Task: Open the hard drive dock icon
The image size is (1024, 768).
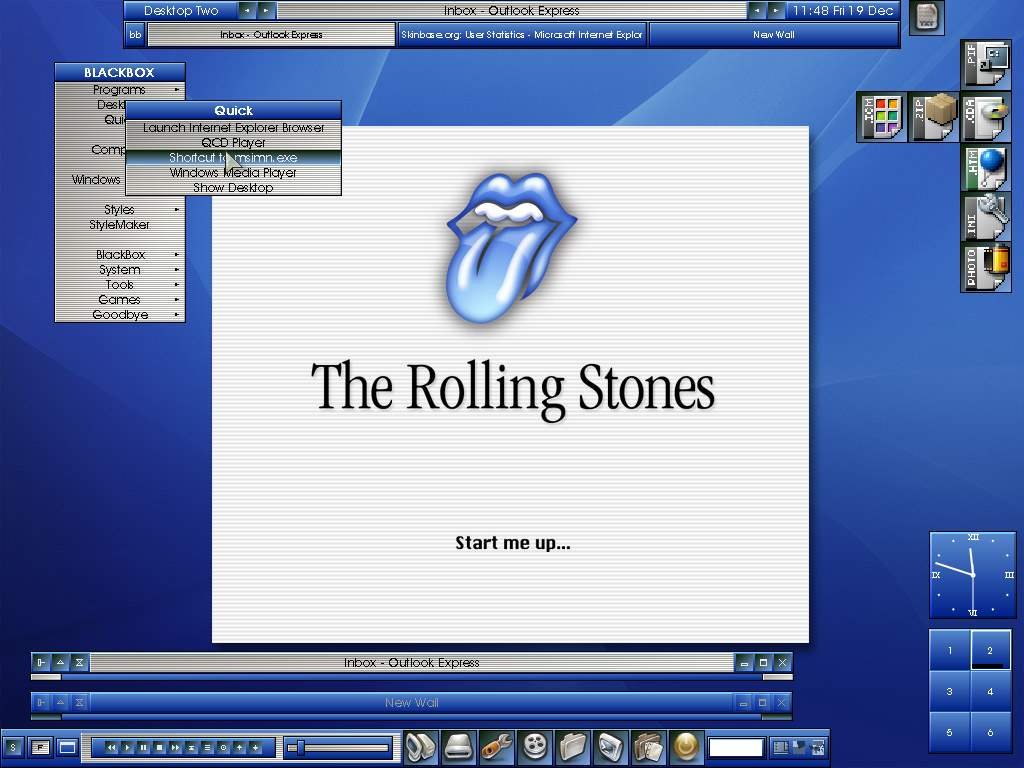Action: tap(458, 746)
